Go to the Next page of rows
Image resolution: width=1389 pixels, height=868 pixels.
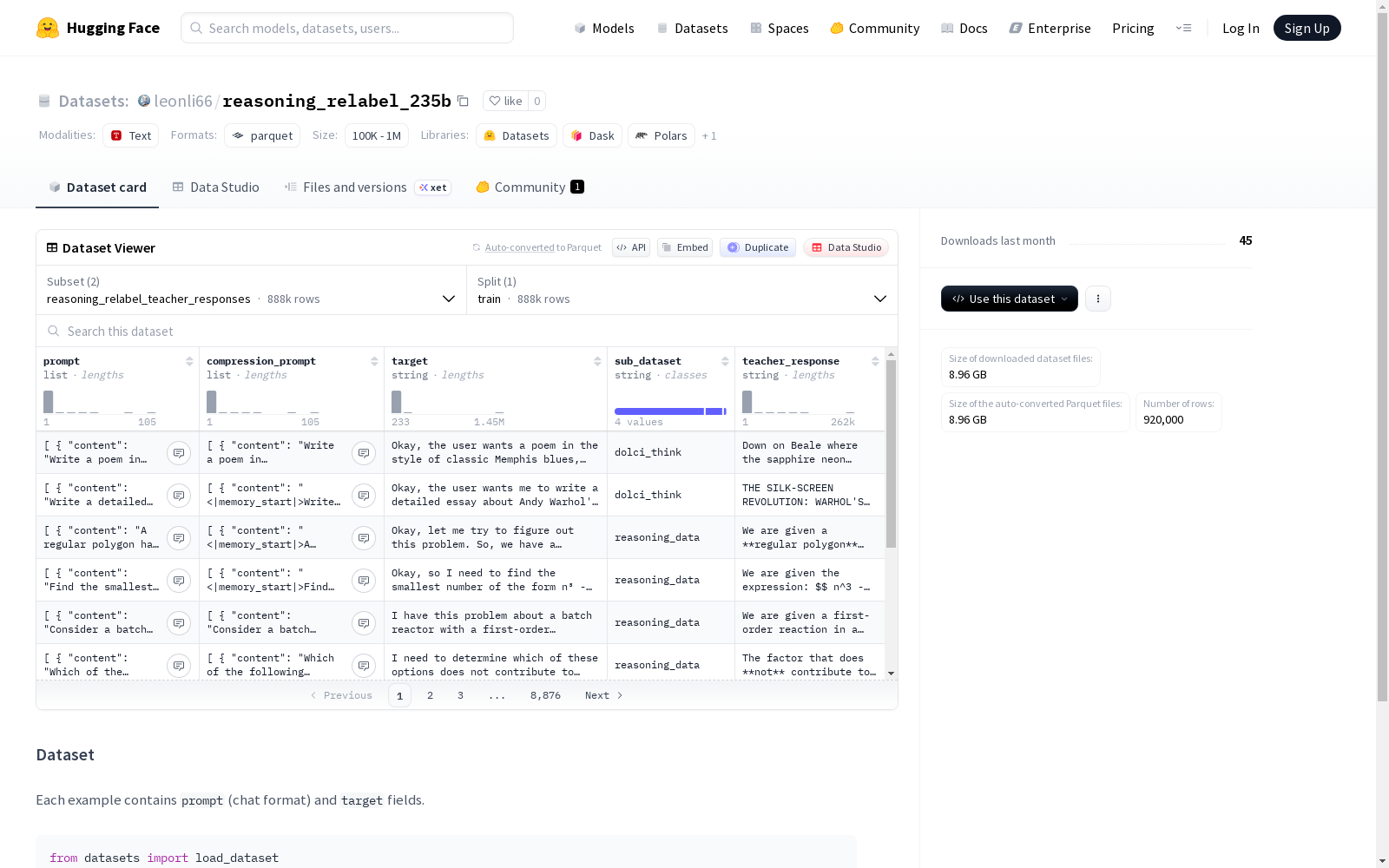603,695
